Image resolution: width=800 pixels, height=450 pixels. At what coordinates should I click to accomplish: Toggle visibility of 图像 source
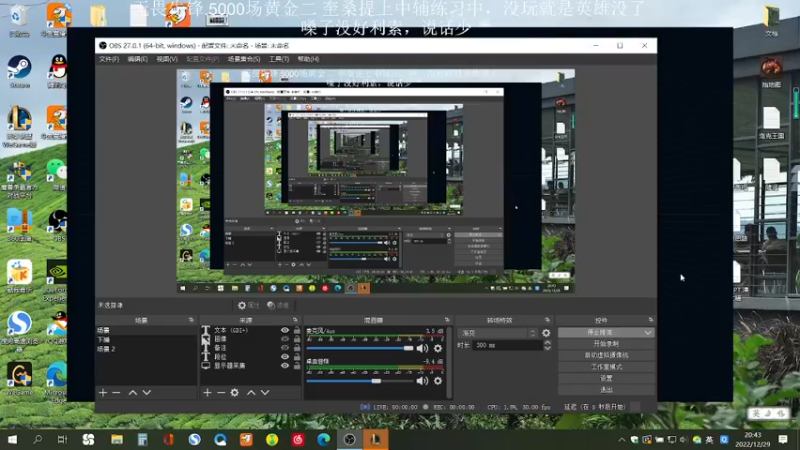285,339
